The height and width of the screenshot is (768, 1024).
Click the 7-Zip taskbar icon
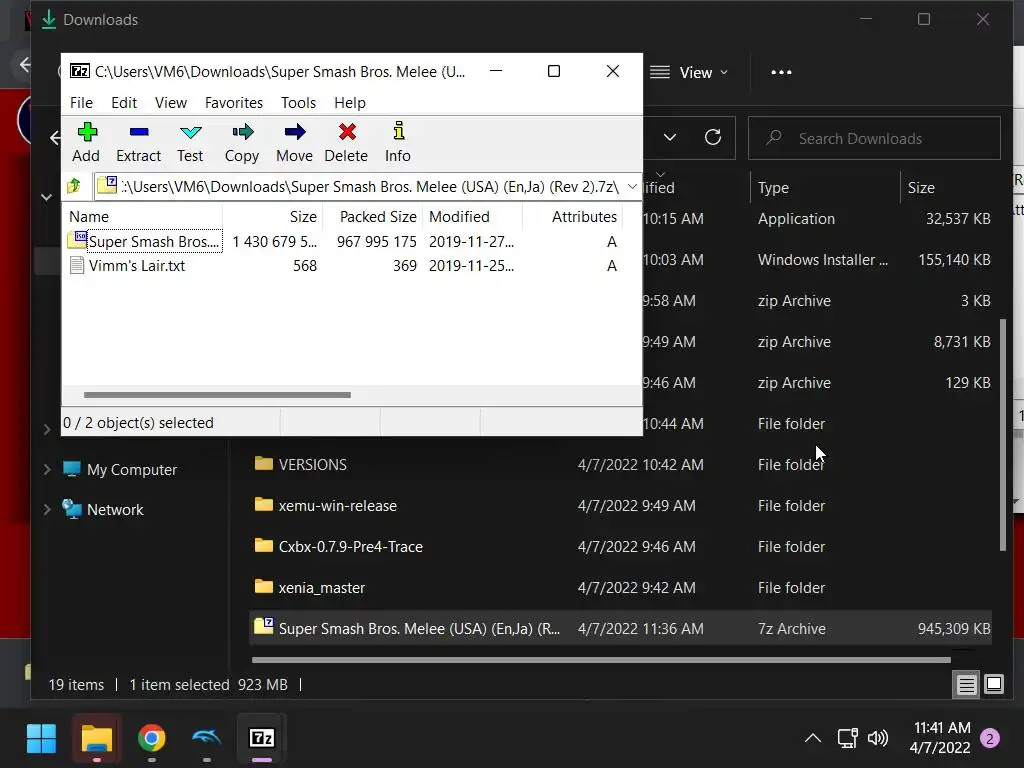tap(262, 739)
